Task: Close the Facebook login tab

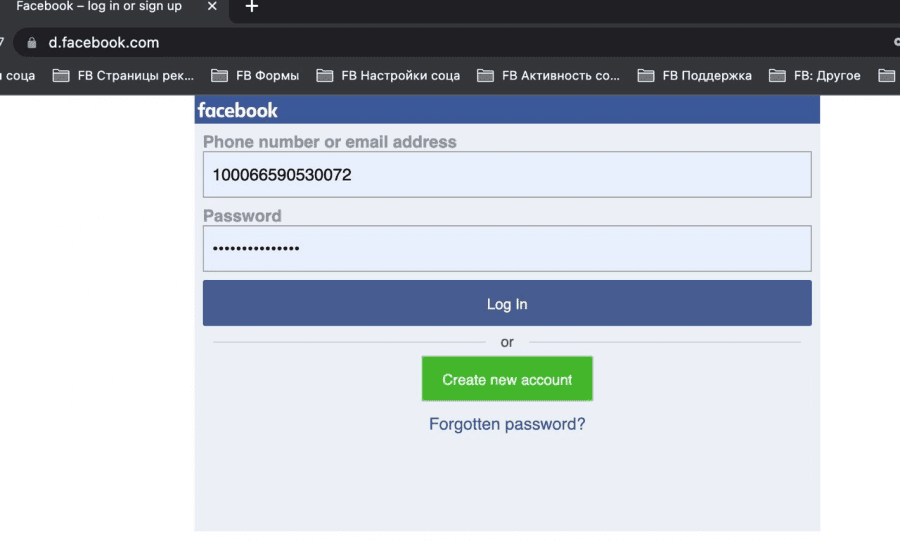Action: click(x=212, y=6)
